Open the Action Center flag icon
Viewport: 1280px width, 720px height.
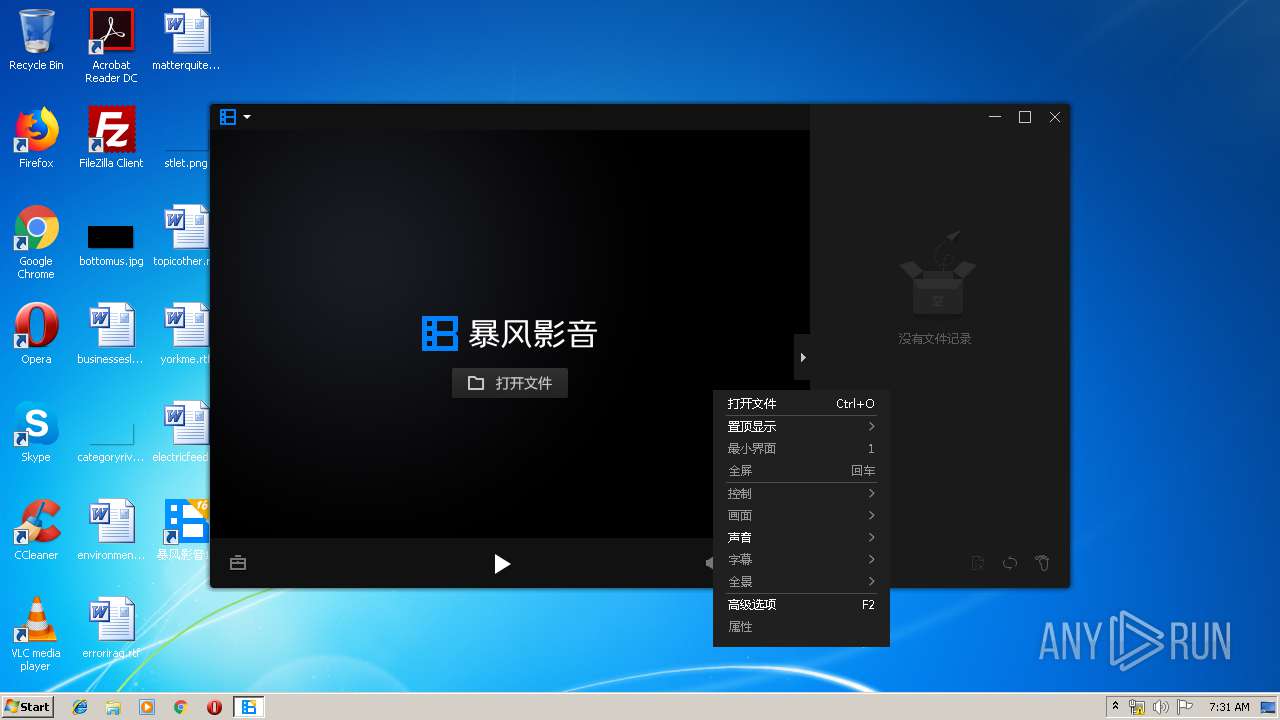pyautogui.click(x=1184, y=707)
